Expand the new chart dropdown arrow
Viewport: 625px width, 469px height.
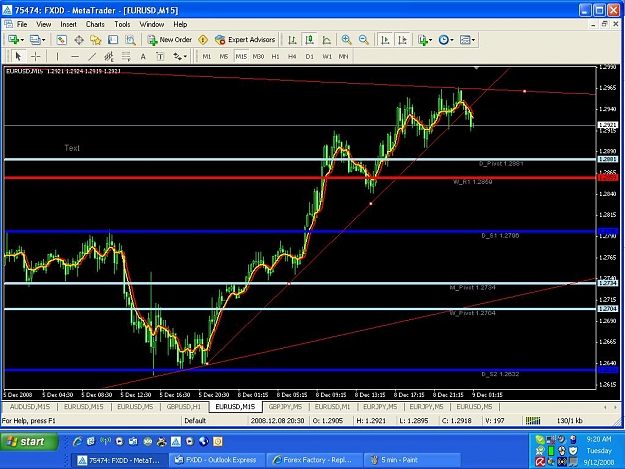(22, 40)
